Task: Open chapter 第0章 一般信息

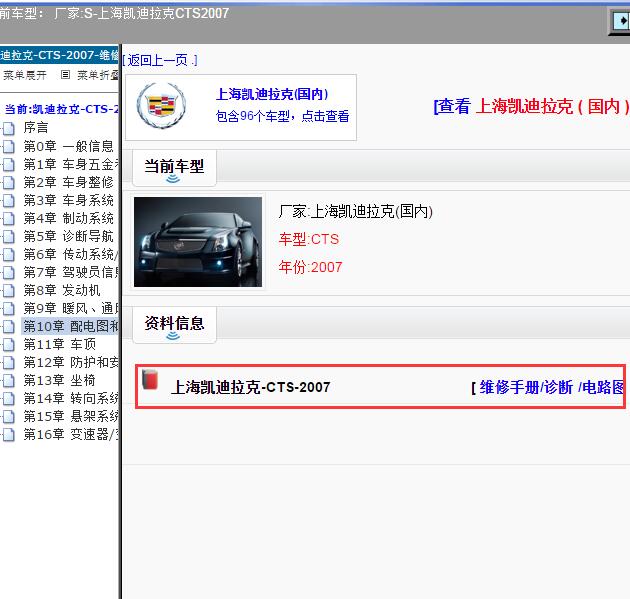Action: click(68, 146)
